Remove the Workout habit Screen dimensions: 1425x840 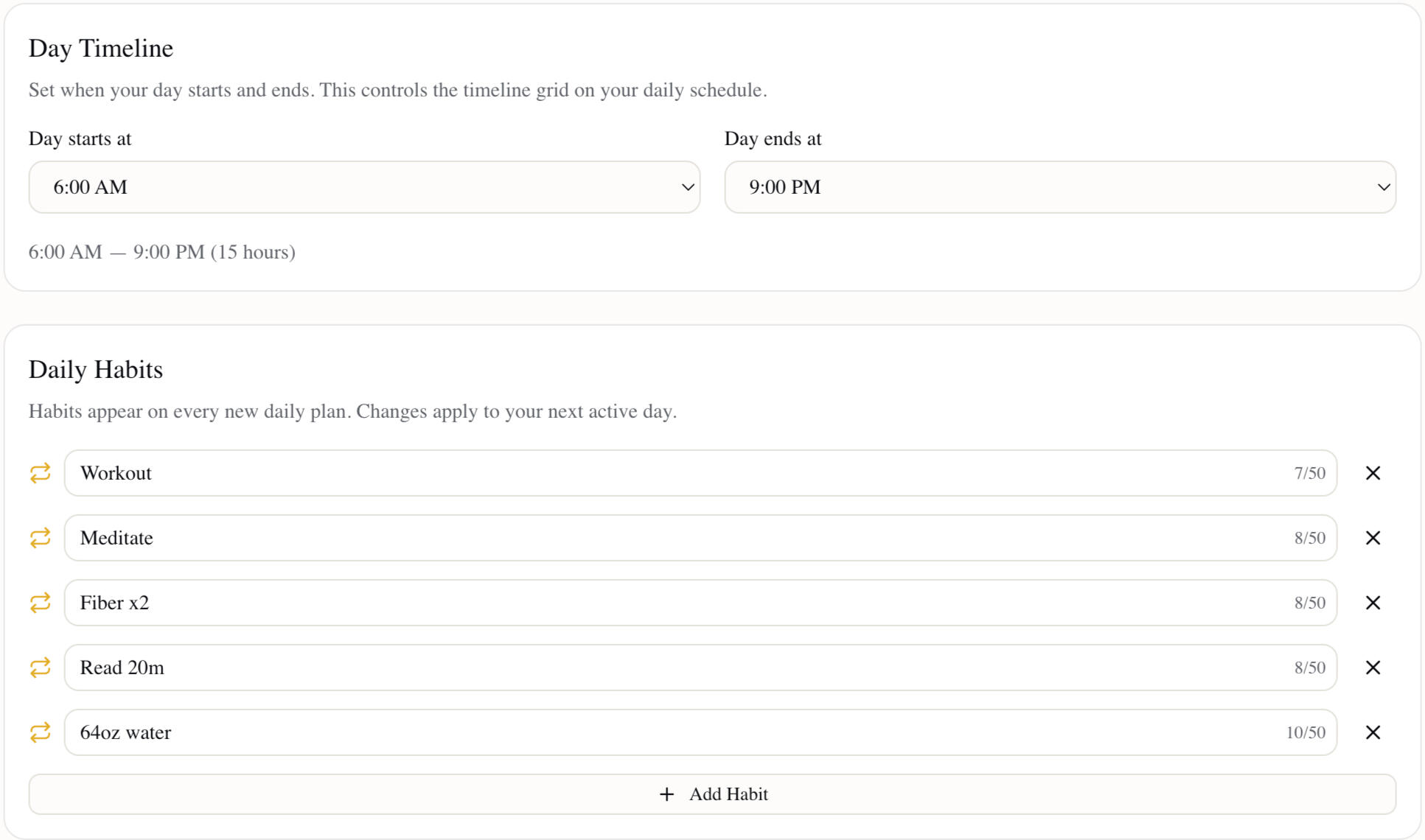click(x=1373, y=473)
